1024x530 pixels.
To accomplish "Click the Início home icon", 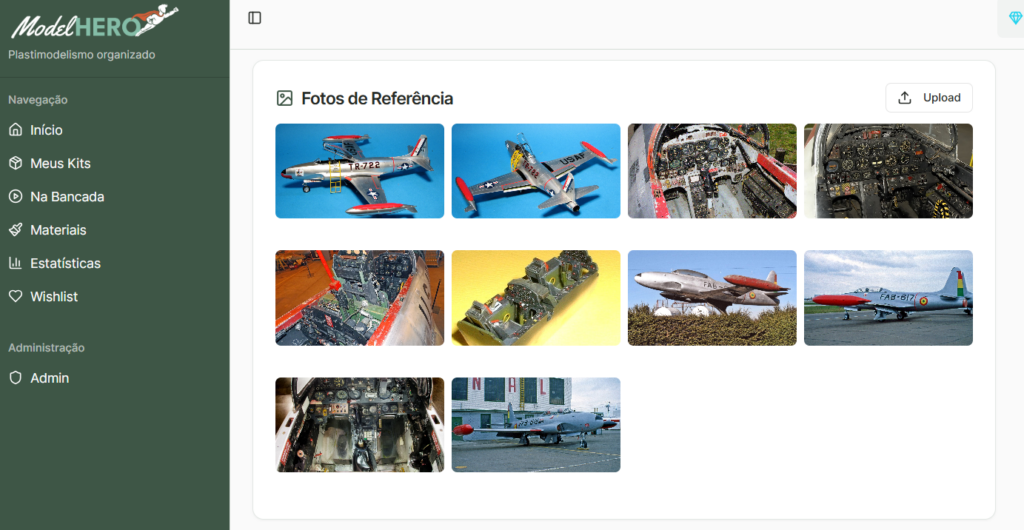I will [16, 129].
